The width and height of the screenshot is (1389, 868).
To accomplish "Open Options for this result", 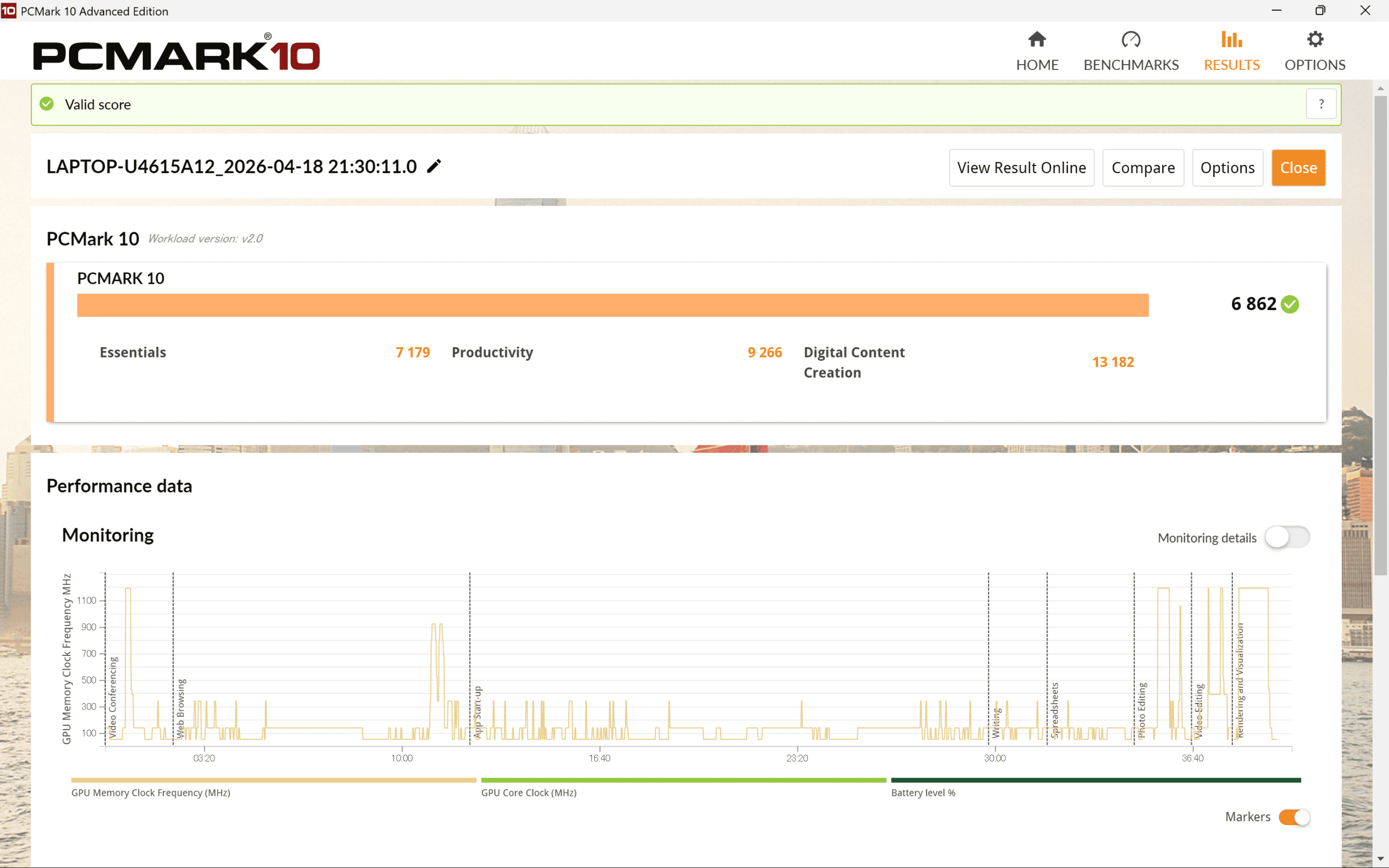I will [1227, 168].
